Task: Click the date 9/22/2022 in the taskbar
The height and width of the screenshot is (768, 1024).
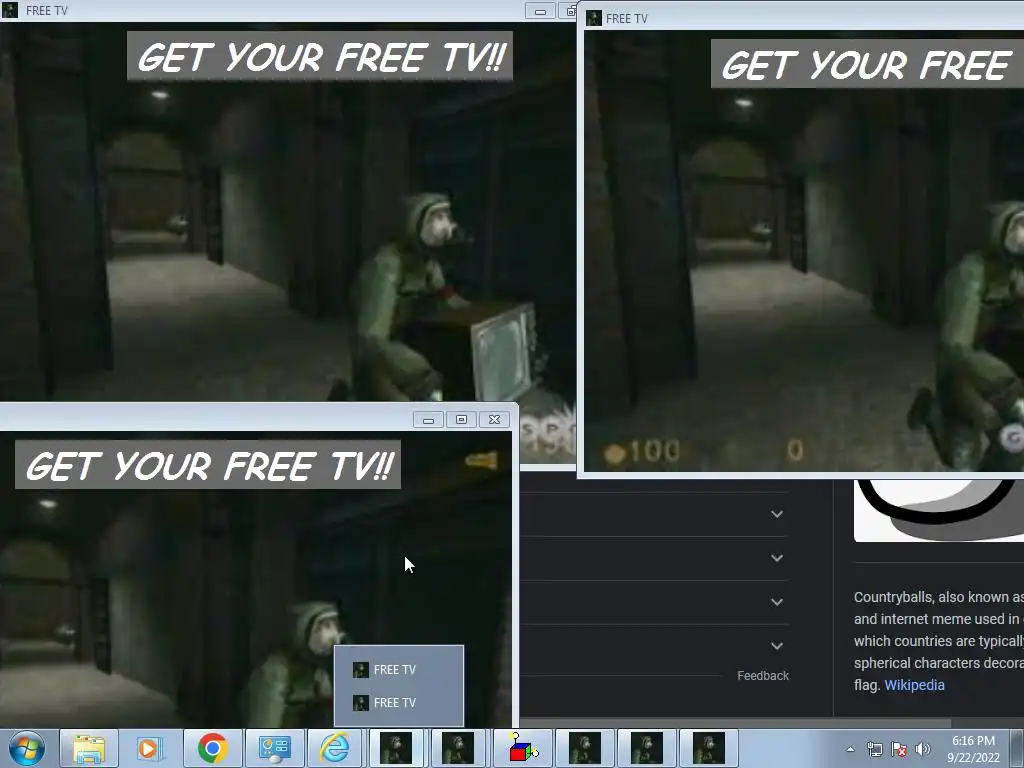Action: [973, 758]
